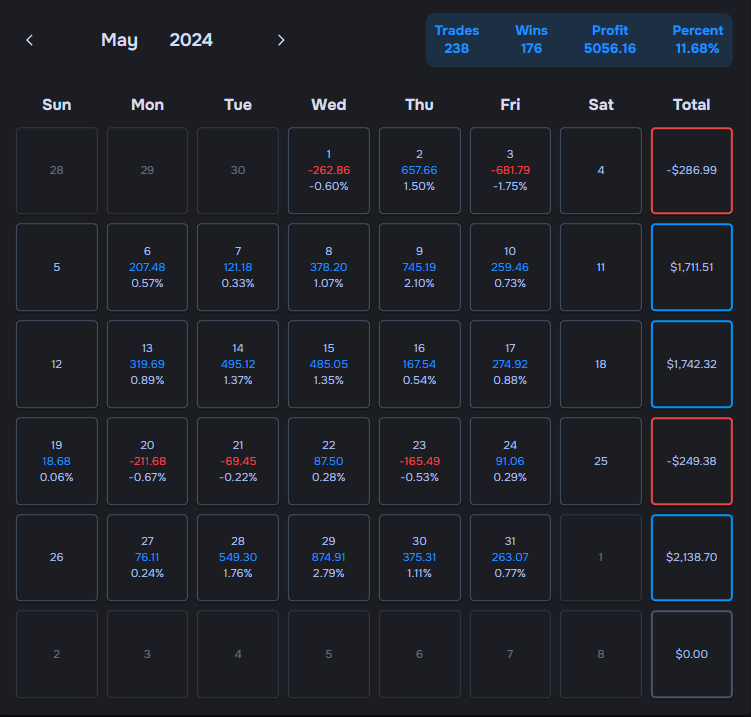Open weekly total showing $2,138.70
This screenshot has height=717, width=751.
point(691,557)
